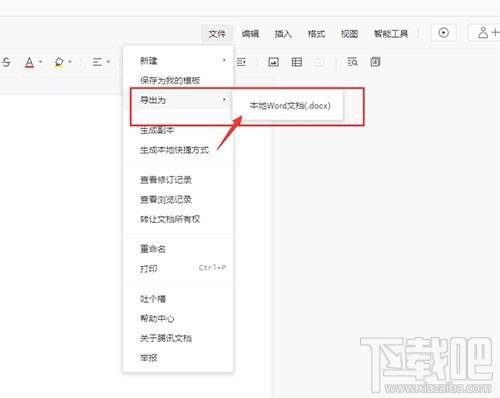Open the 插入 menu
Screen dimensions: 500x398
[x=283, y=34]
